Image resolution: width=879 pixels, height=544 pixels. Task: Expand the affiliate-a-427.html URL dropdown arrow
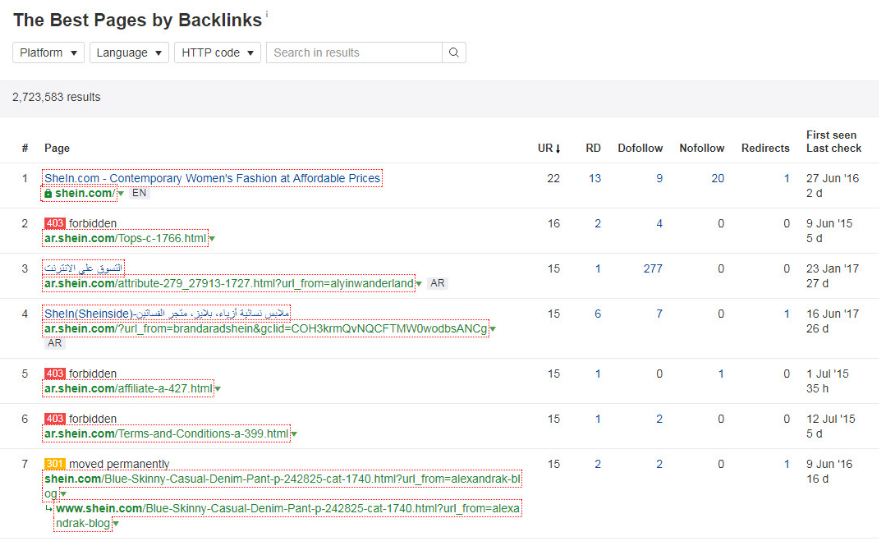pos(218,389)
